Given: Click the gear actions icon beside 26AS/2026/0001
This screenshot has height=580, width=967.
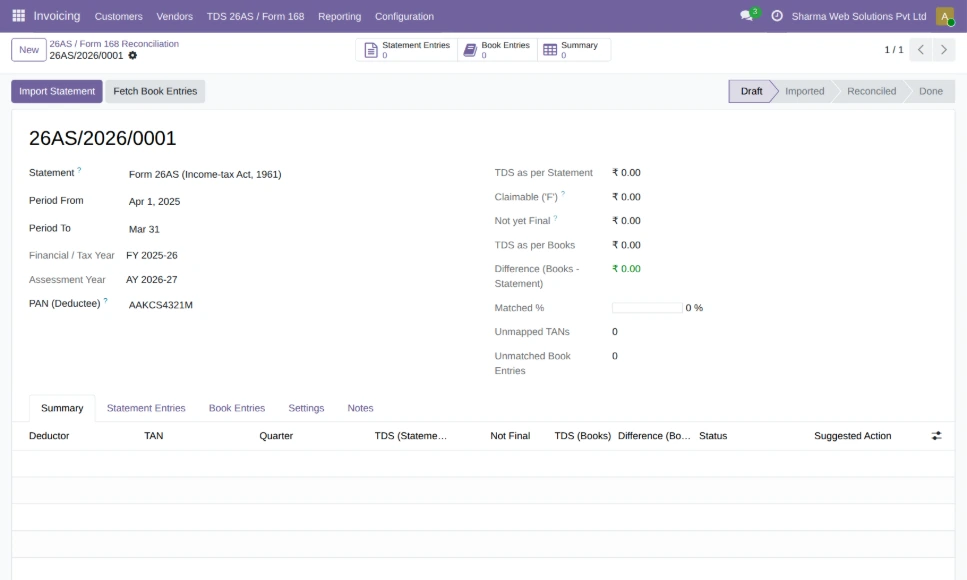Looking at the screenshot, I should 133,56.
